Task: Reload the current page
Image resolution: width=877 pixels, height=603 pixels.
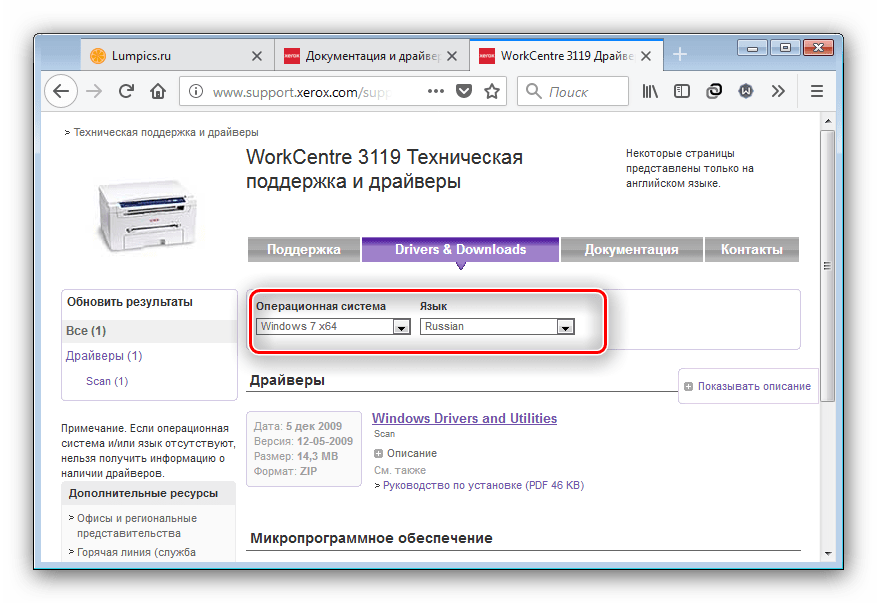Action: point(126,91)
